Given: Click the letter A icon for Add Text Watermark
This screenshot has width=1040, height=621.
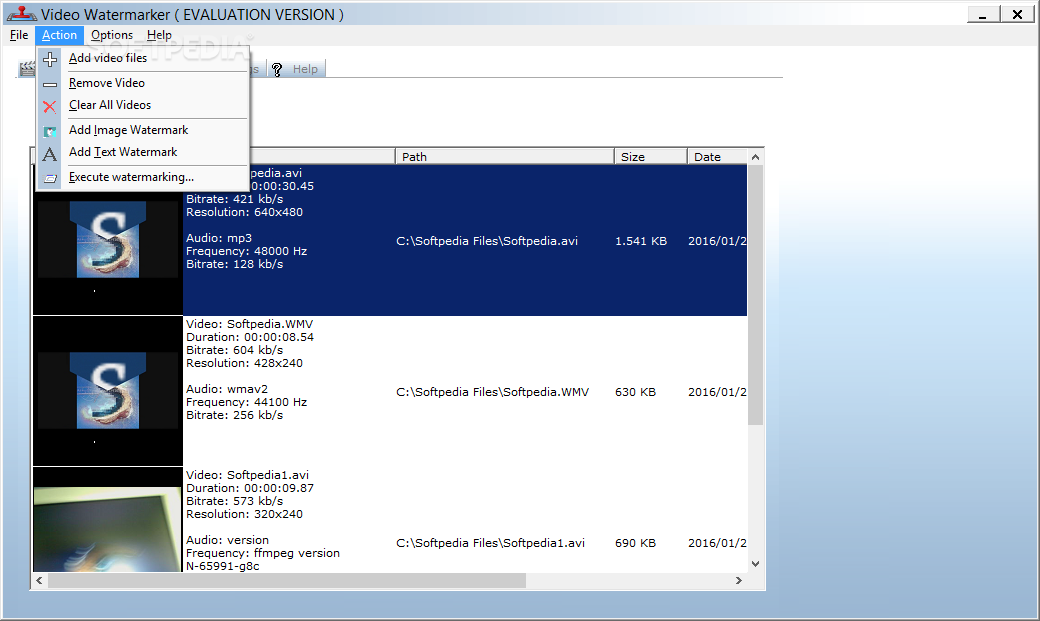Looking at the screenshot, I should (x=50, y=154).
